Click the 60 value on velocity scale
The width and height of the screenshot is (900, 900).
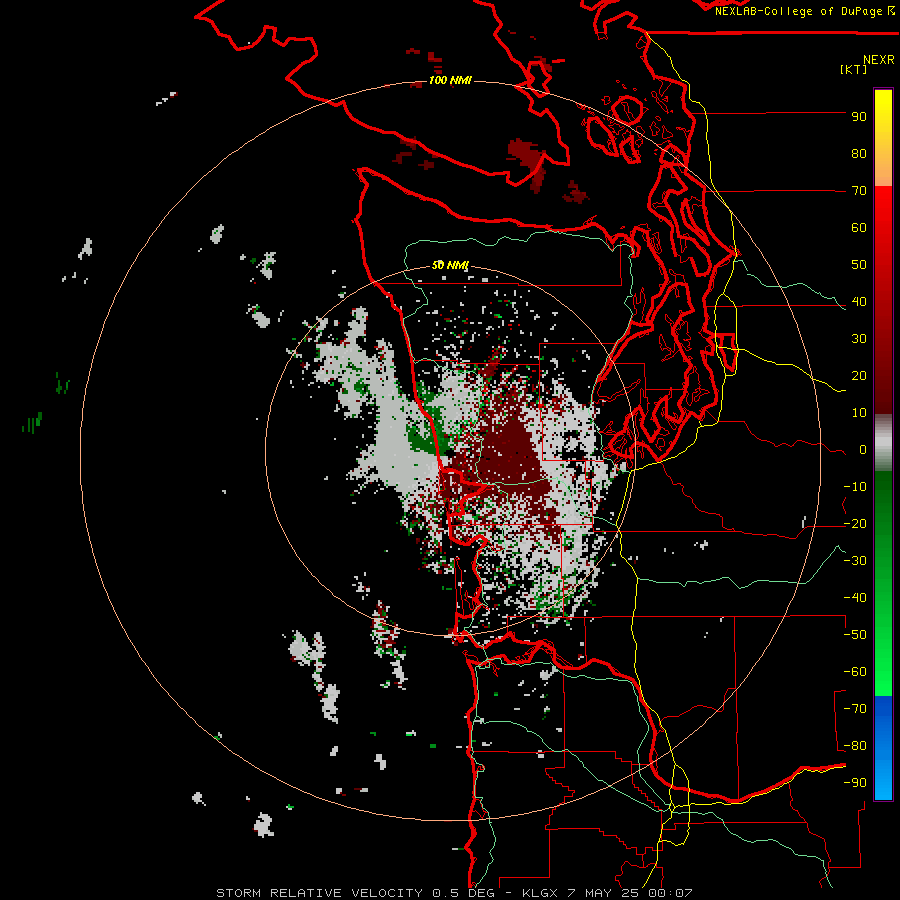pos(859,228)
